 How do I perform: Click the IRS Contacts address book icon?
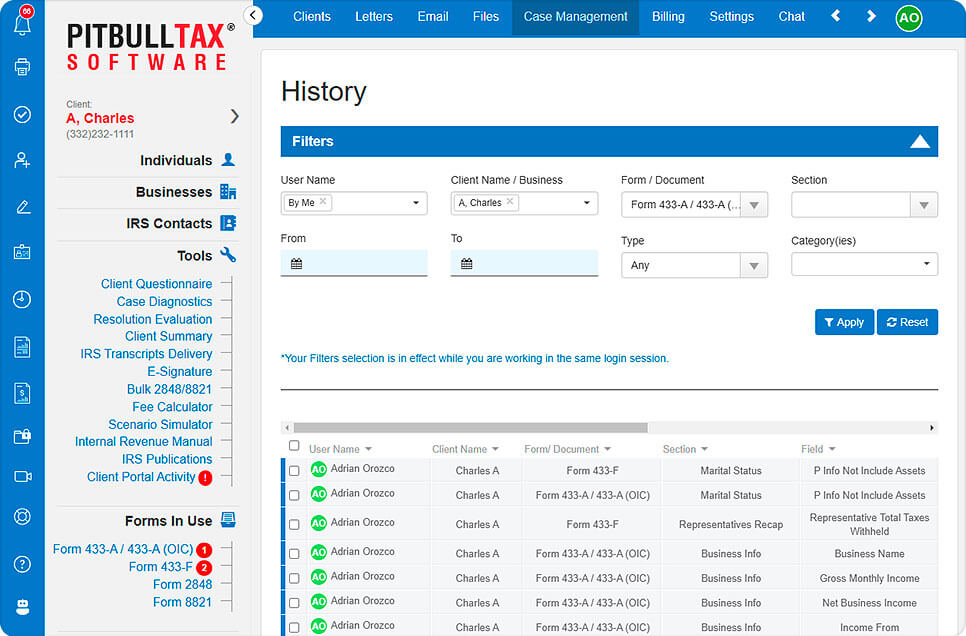228,223
